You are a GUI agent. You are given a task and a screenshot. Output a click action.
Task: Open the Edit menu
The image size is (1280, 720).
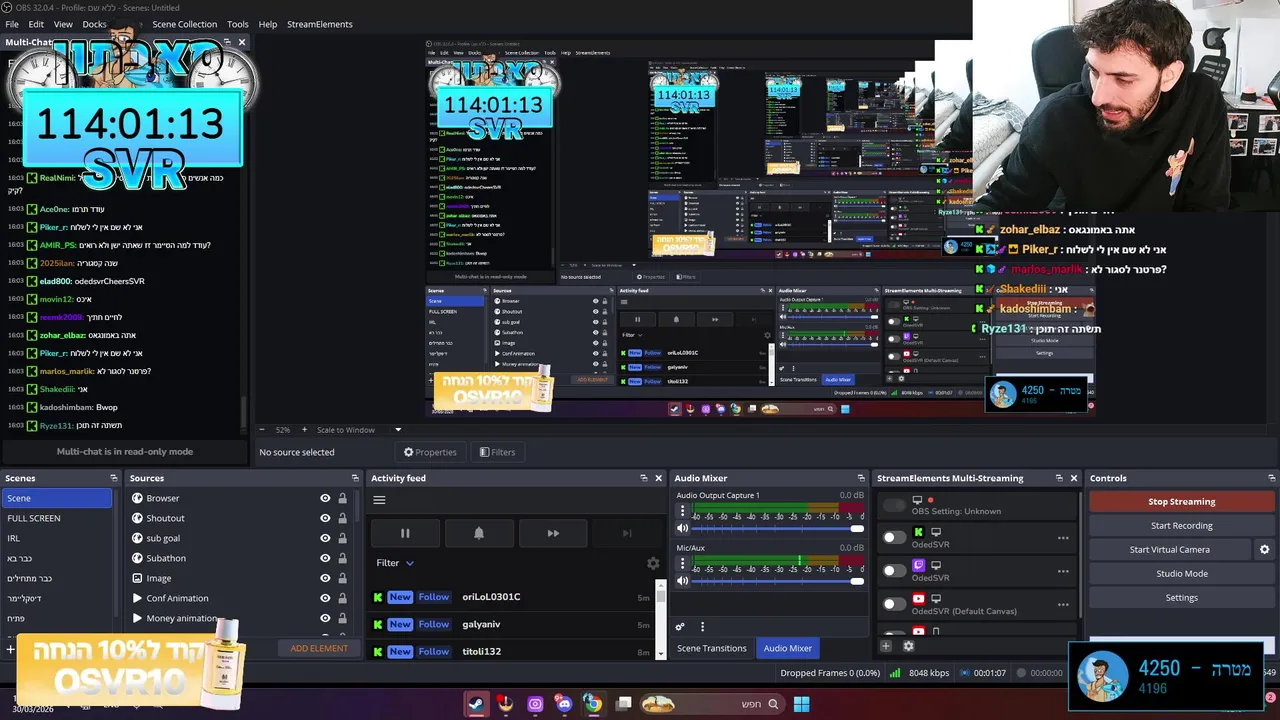(x=36, y=24)
